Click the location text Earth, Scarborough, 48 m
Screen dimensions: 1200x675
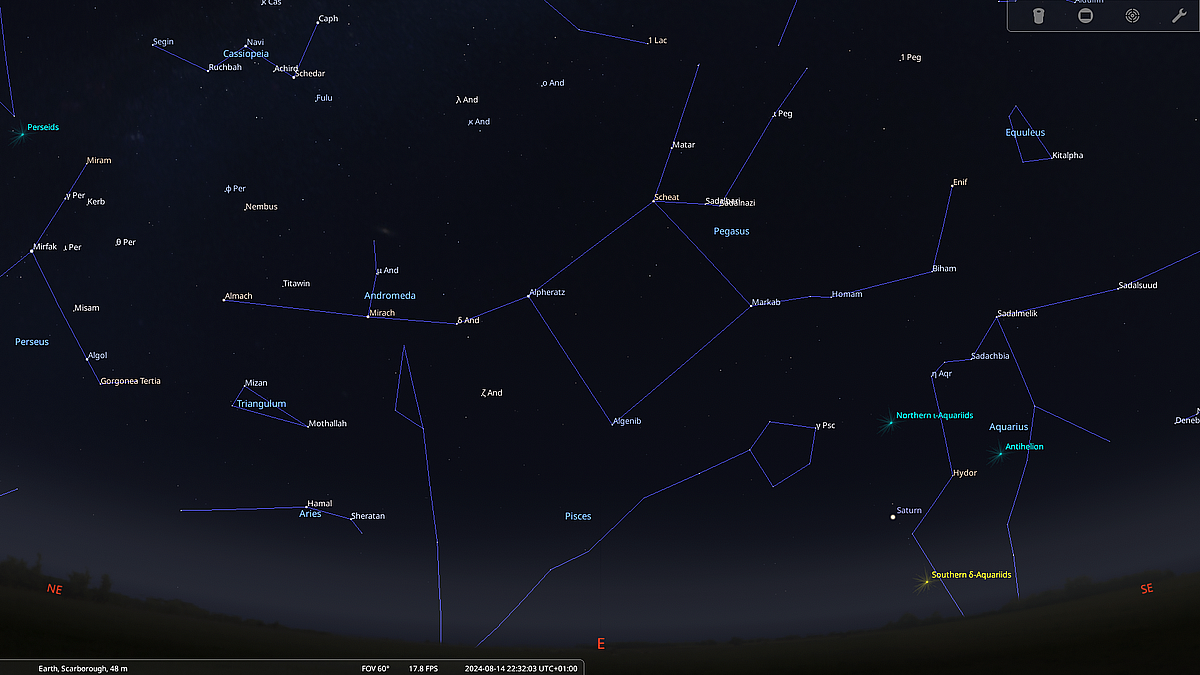[83, 668]
